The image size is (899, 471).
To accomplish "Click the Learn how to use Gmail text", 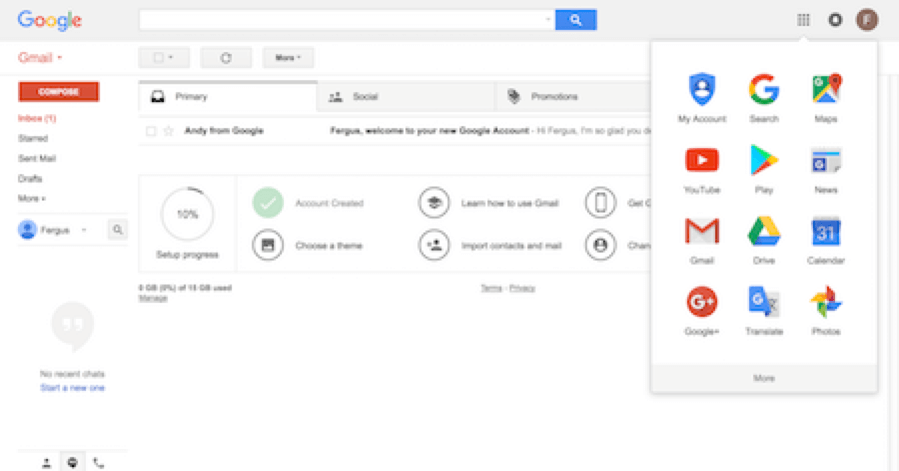I will click(x=510, y=203).
